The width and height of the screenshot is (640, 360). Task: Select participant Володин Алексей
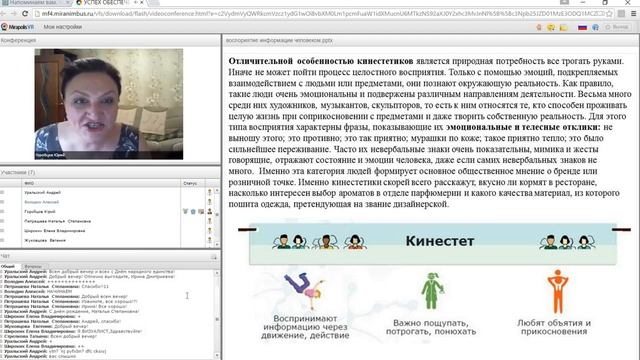point(41,202)
